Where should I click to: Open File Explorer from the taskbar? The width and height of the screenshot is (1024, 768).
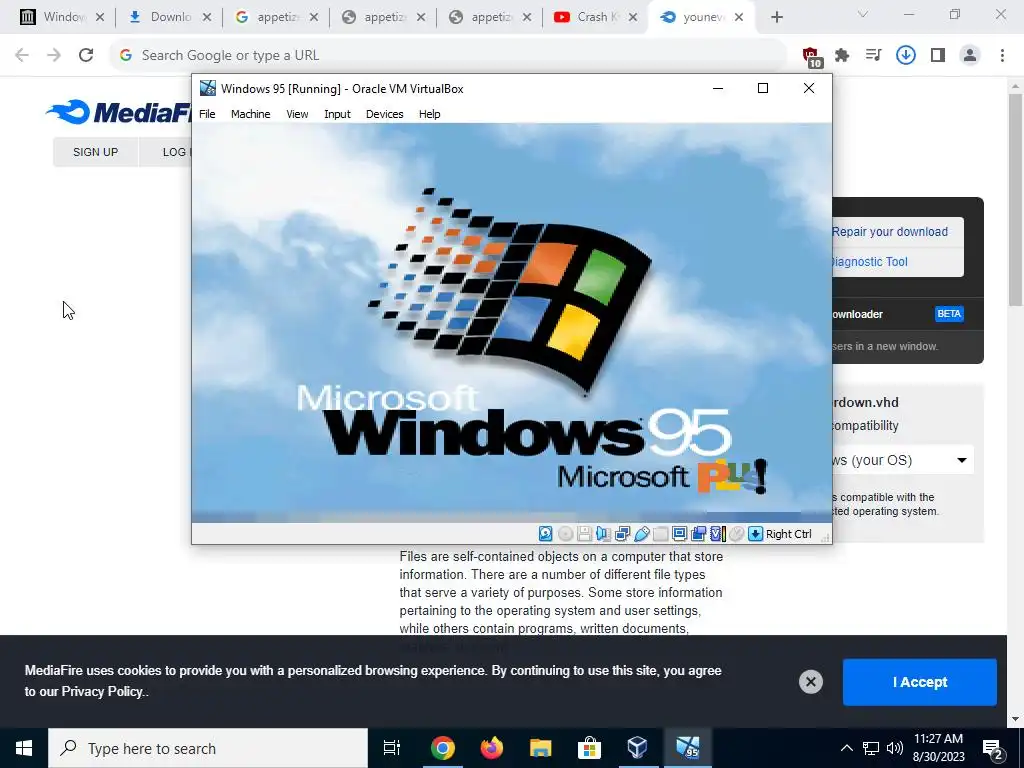coord(540,748)
